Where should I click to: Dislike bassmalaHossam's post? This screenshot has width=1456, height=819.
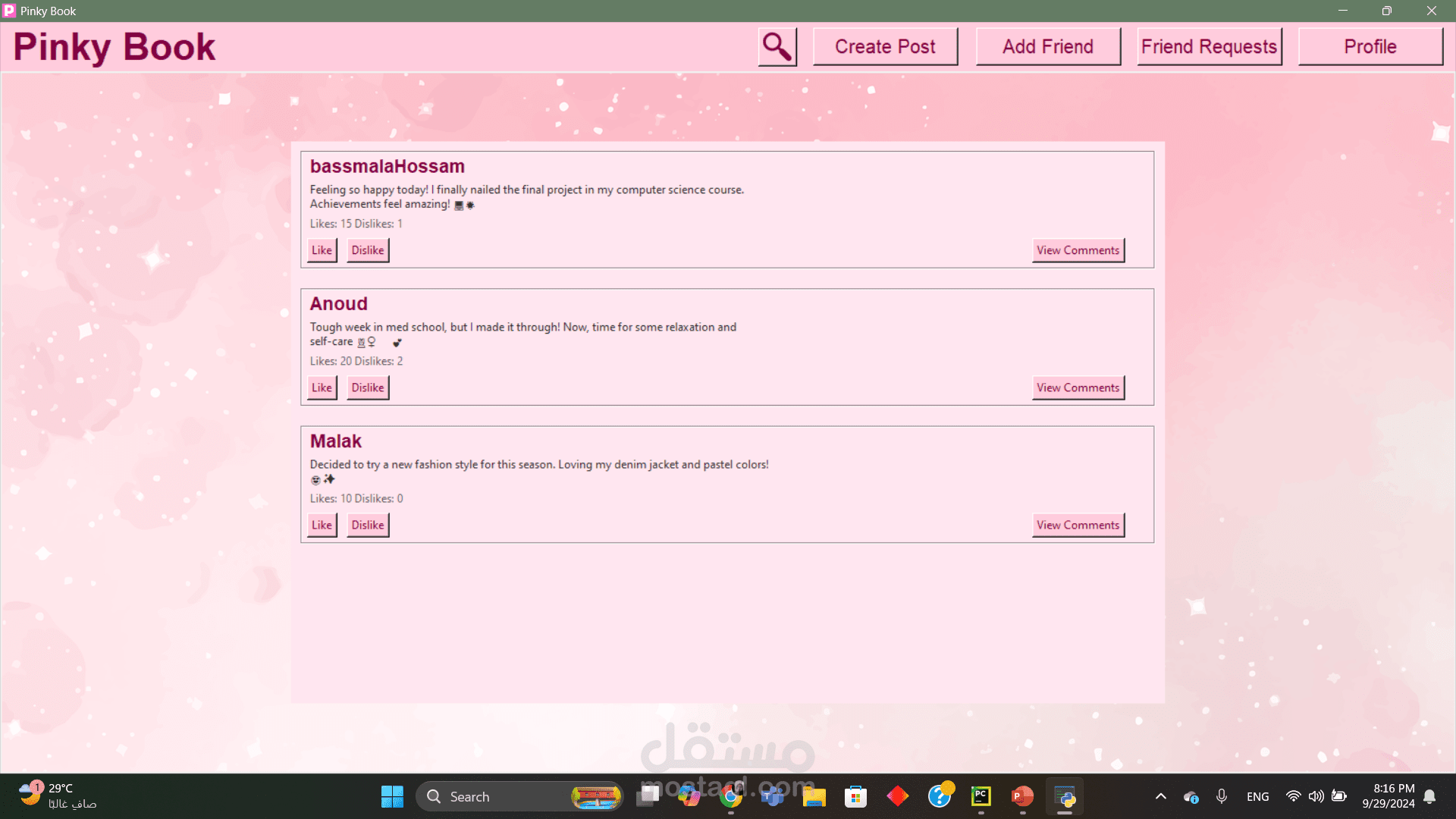(x=368, y=250)
